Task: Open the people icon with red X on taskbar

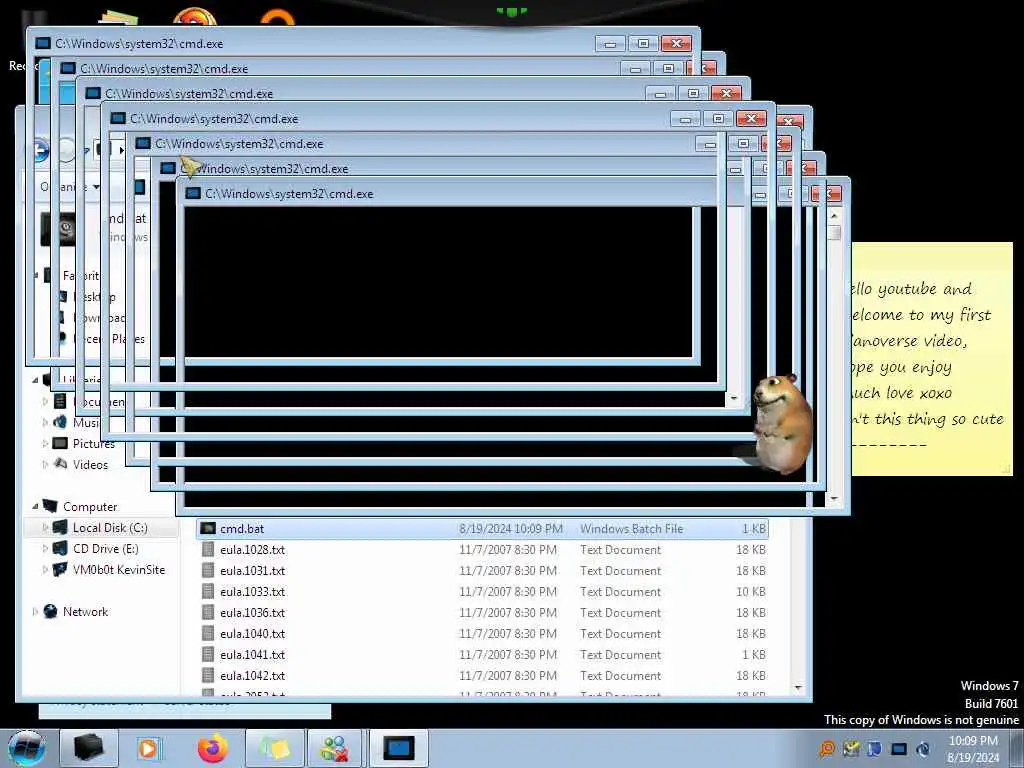Action: click(x=334, y=748)
